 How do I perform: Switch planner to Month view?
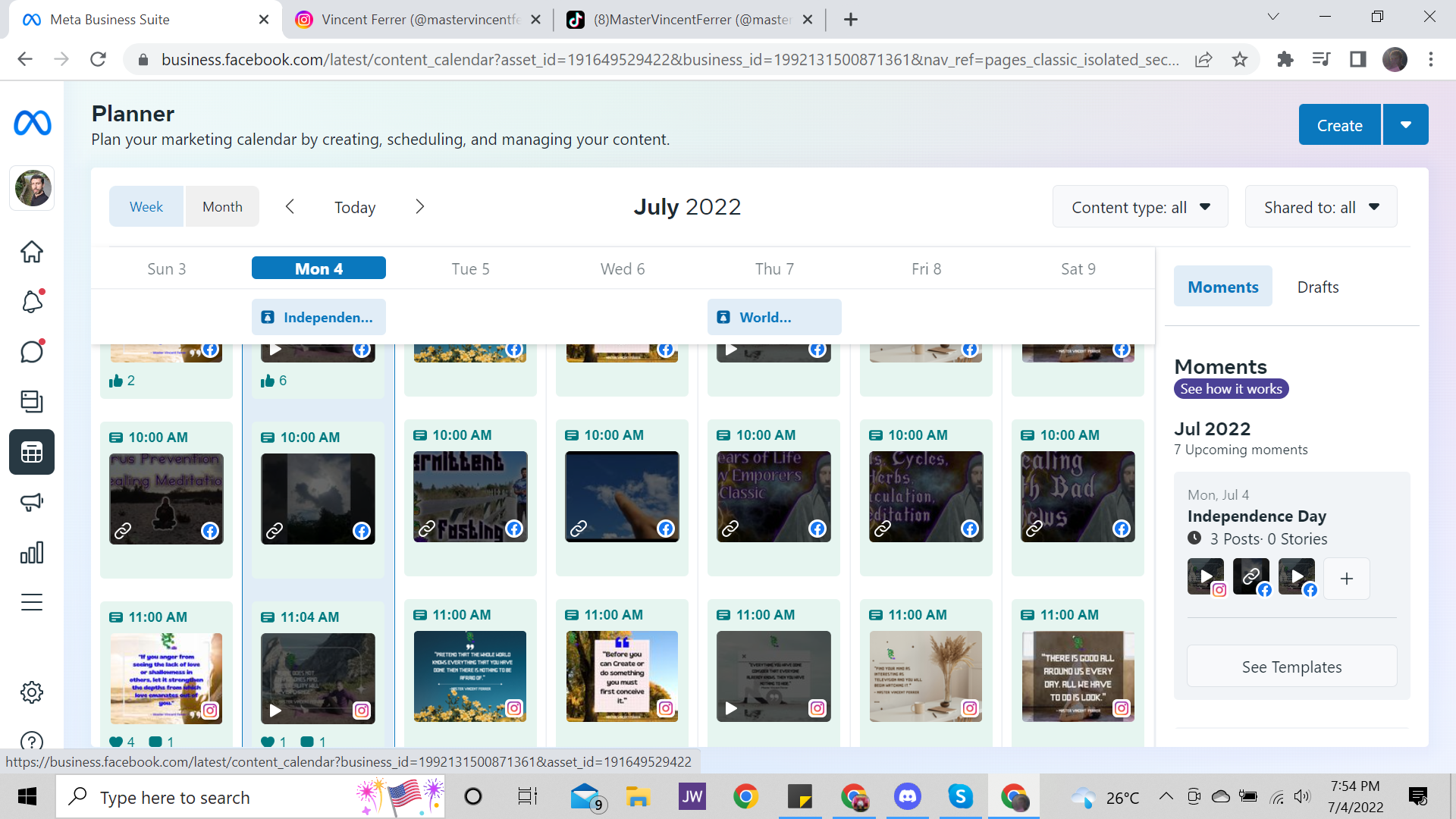pos(222,207)
